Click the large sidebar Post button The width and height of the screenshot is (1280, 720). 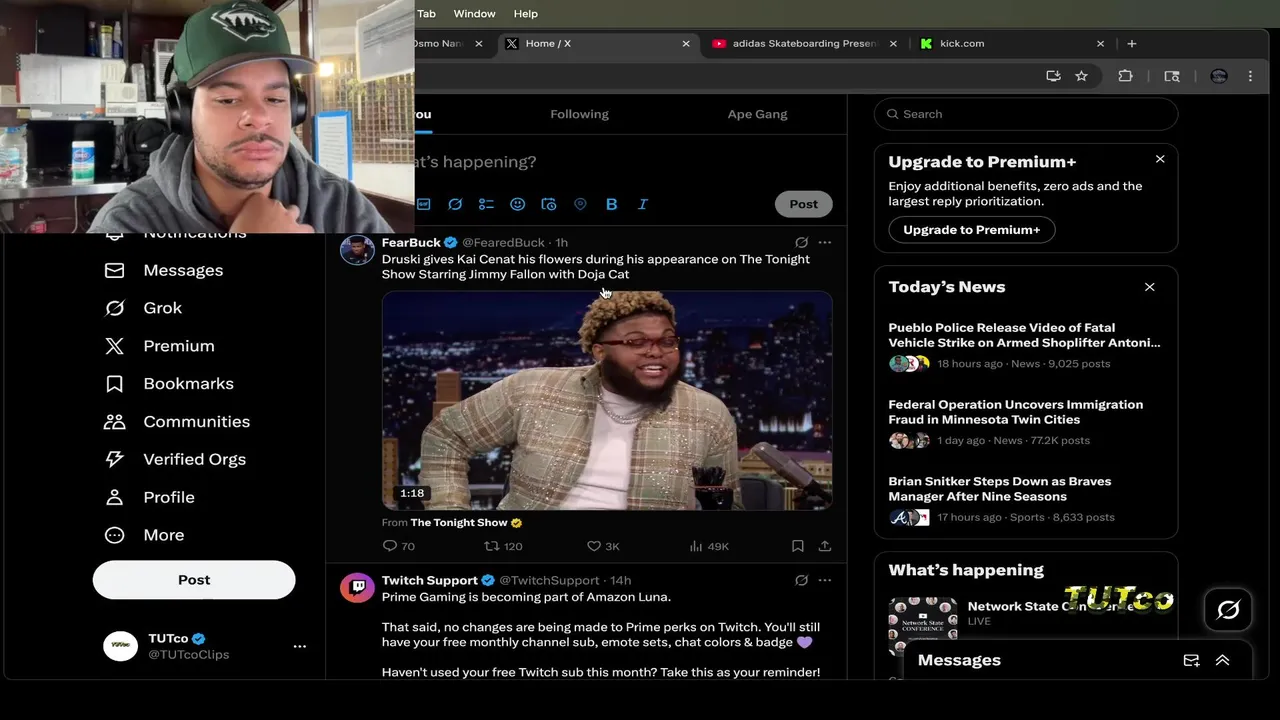pyautogui.click(x=194, y=580)
